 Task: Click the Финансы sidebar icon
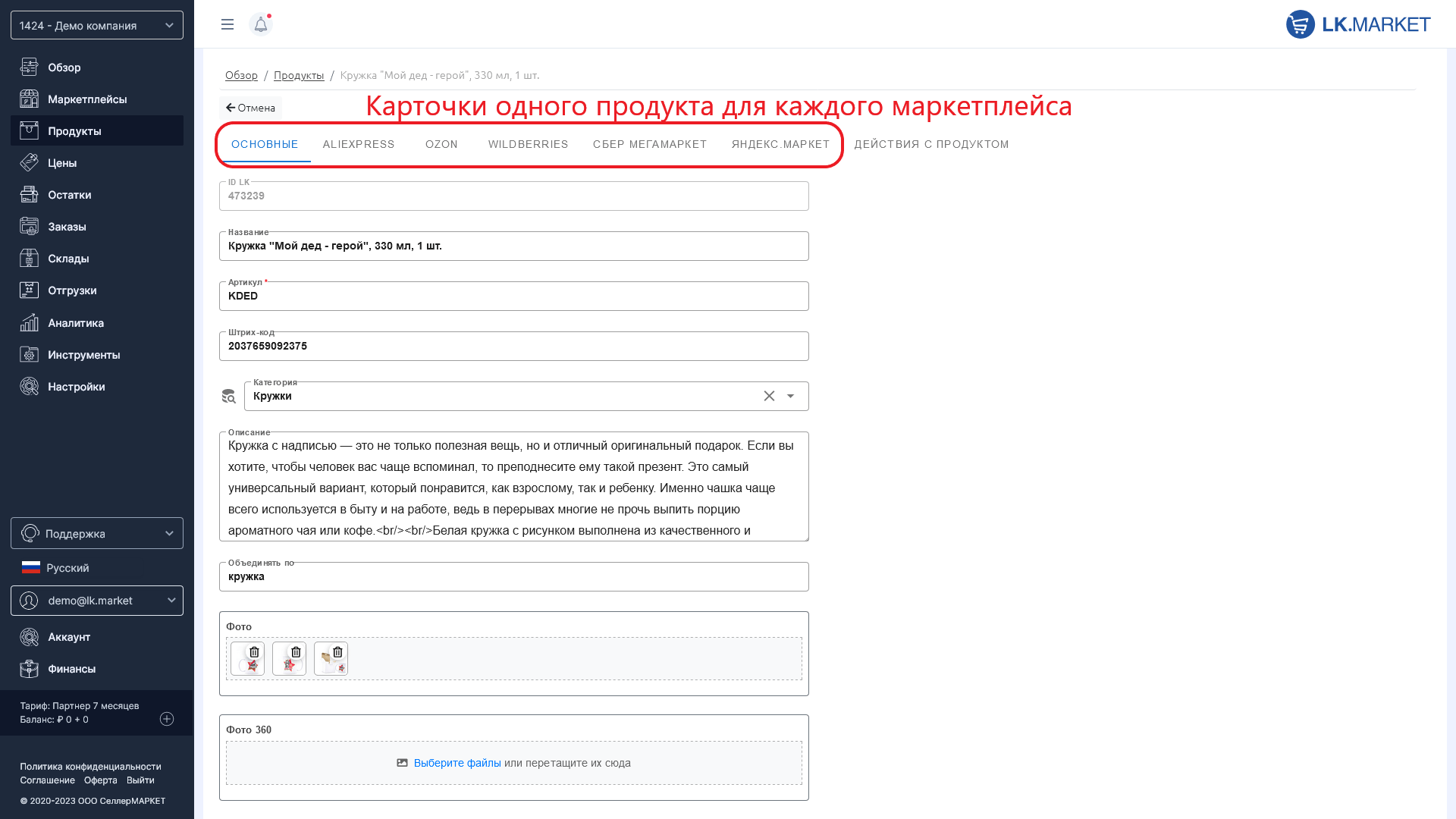pyautogui.click(x=30, y=669)
